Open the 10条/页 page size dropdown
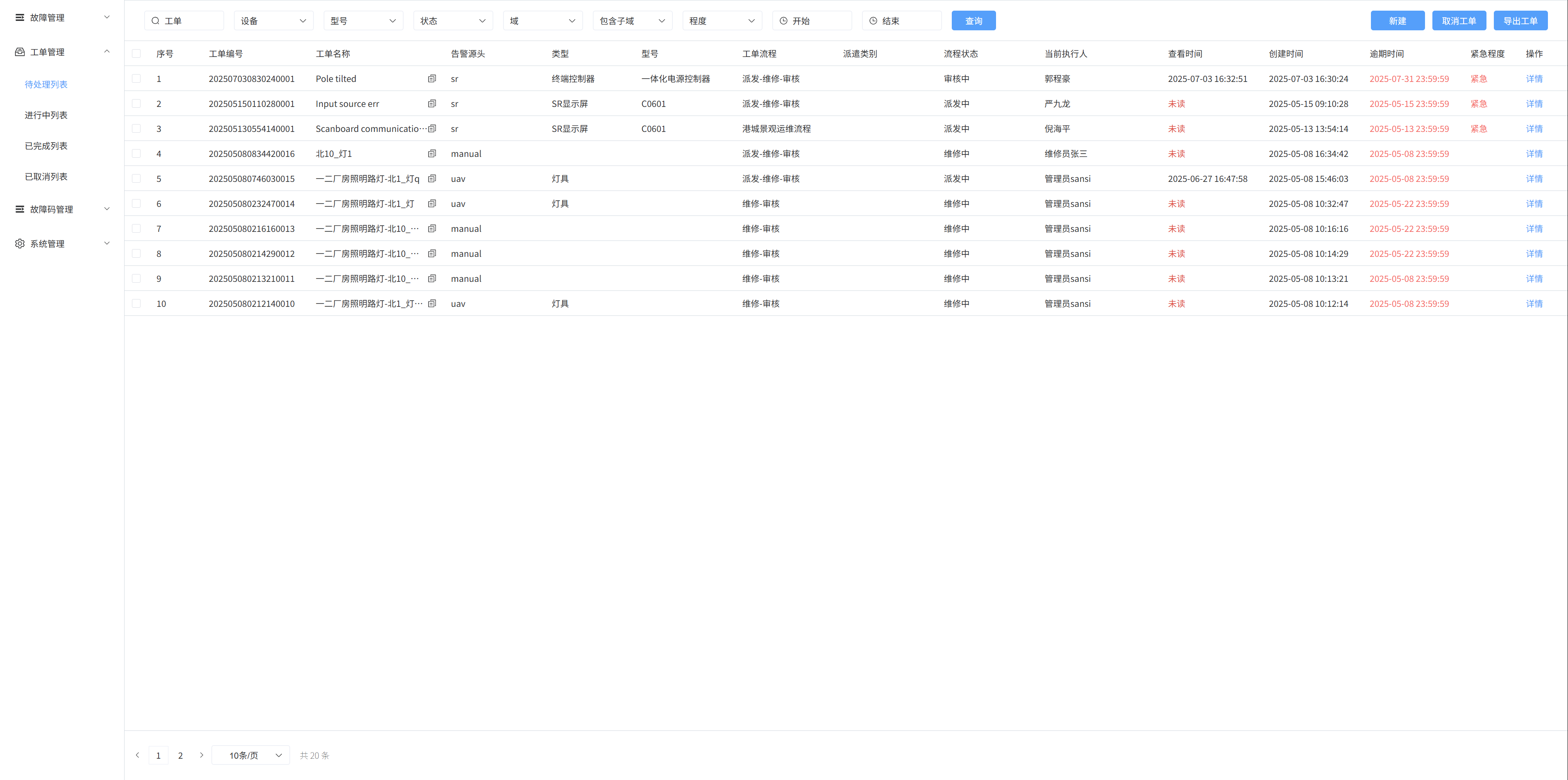 click(251, 755)
